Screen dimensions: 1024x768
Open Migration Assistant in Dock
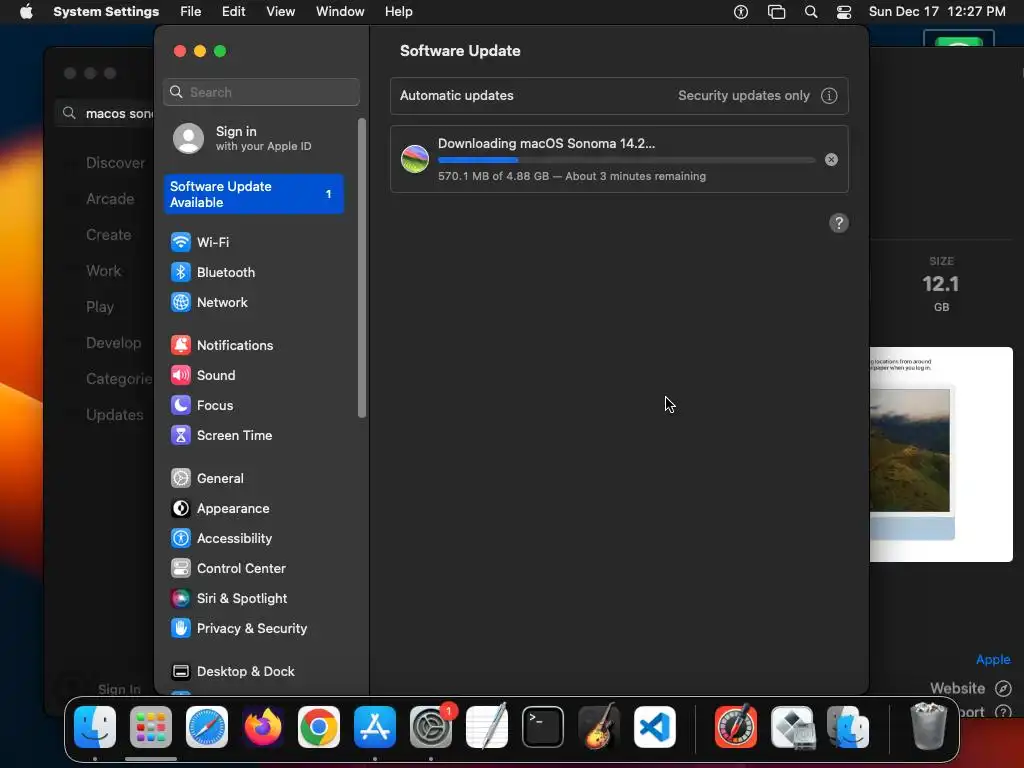[x=848, y=727]
